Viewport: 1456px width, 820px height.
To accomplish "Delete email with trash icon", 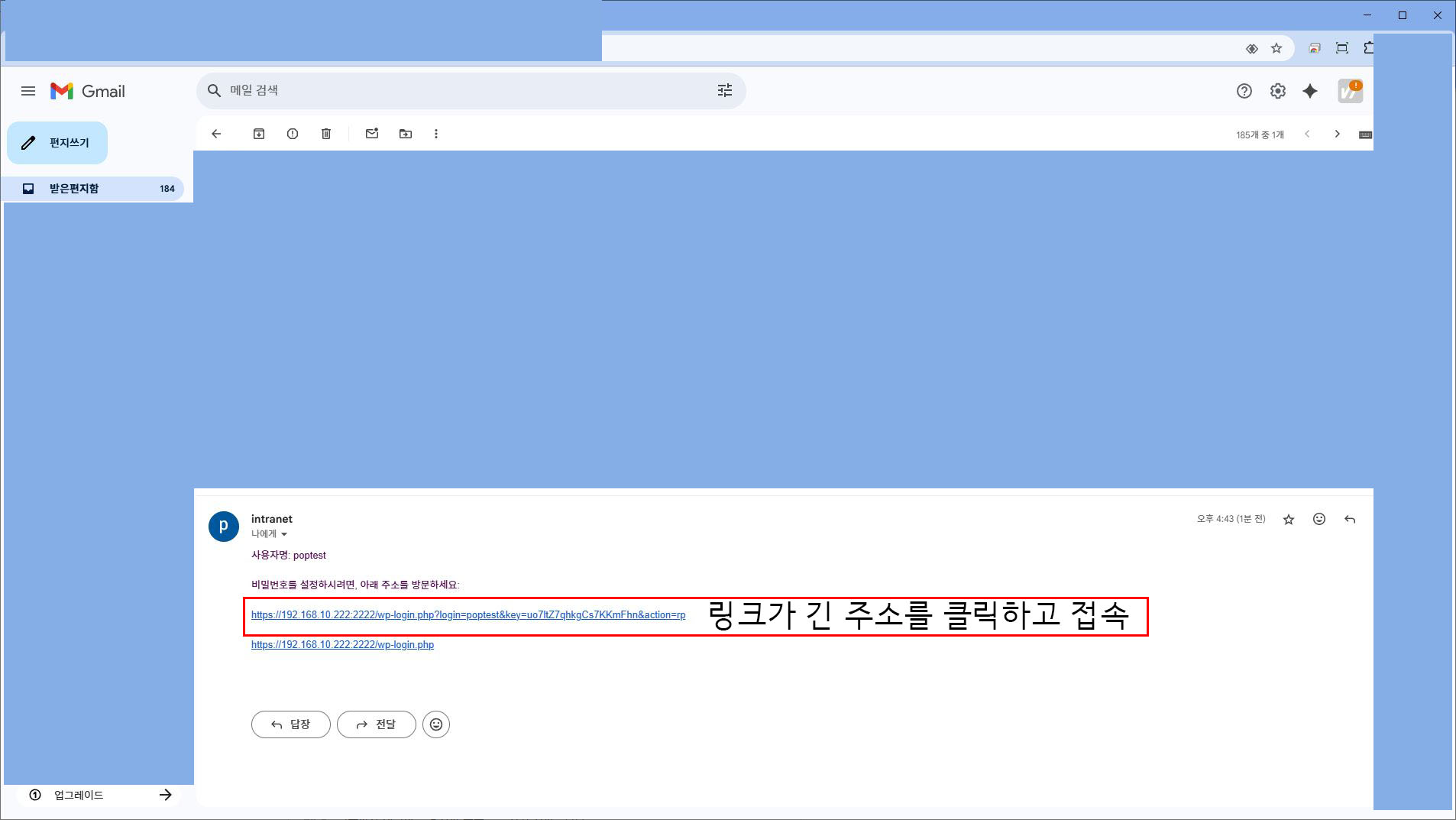I will 326,134.
